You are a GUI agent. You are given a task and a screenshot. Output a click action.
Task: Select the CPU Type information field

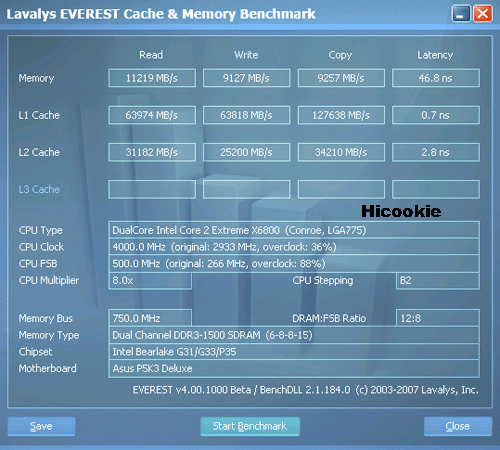click(x=294, y=230)
